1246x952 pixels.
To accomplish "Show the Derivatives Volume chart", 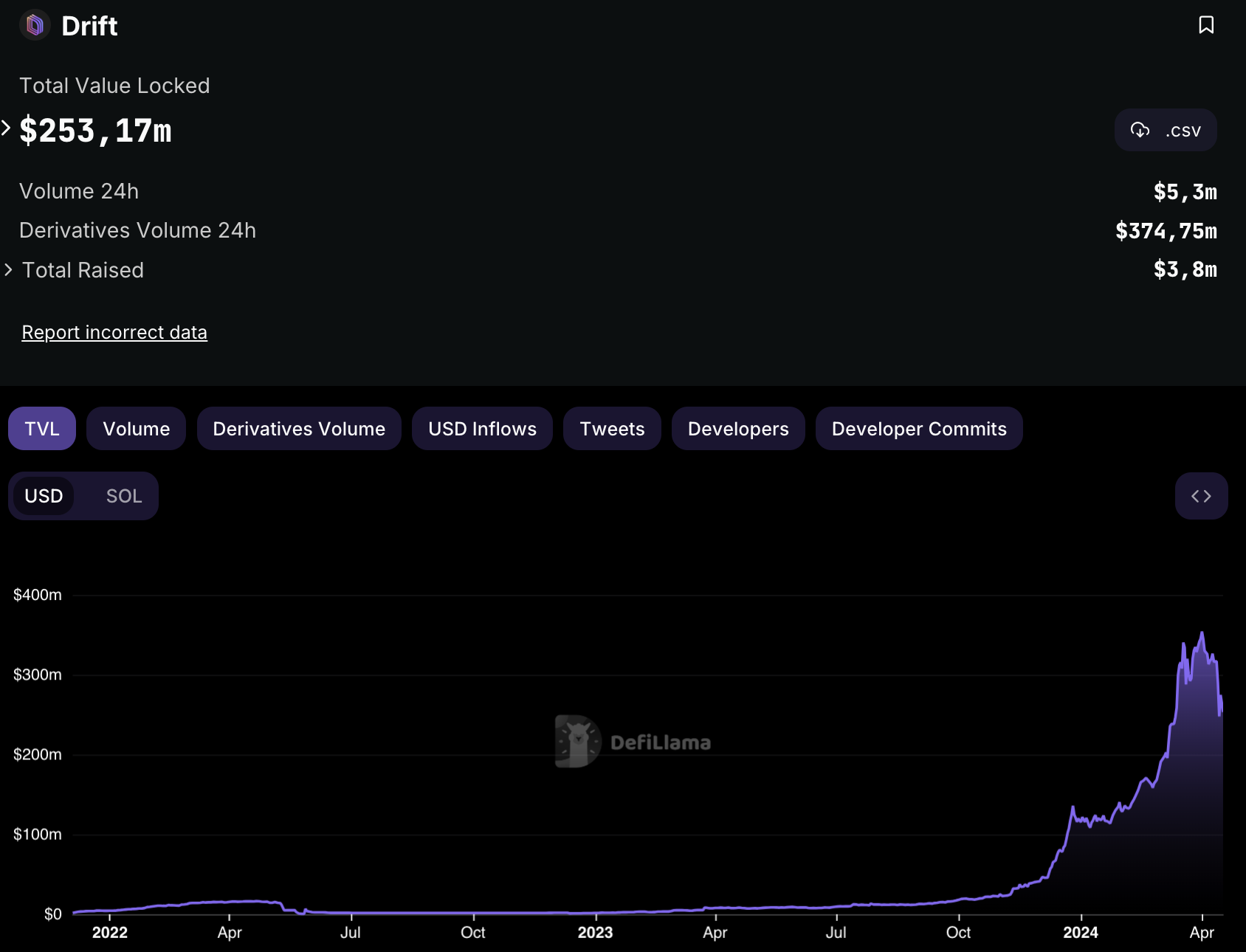I will pyautogui.click(x=299, y=429).
